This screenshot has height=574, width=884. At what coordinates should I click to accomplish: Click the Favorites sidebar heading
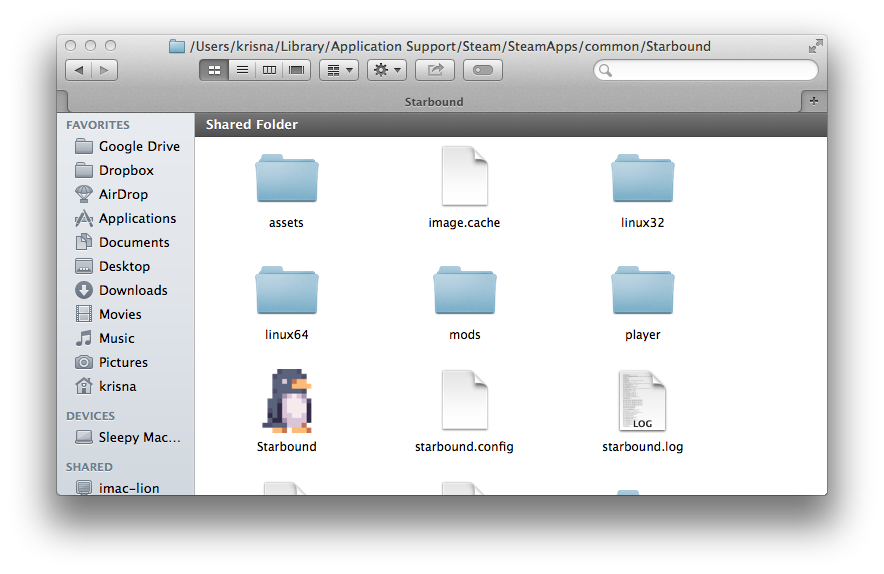point(98,125)
